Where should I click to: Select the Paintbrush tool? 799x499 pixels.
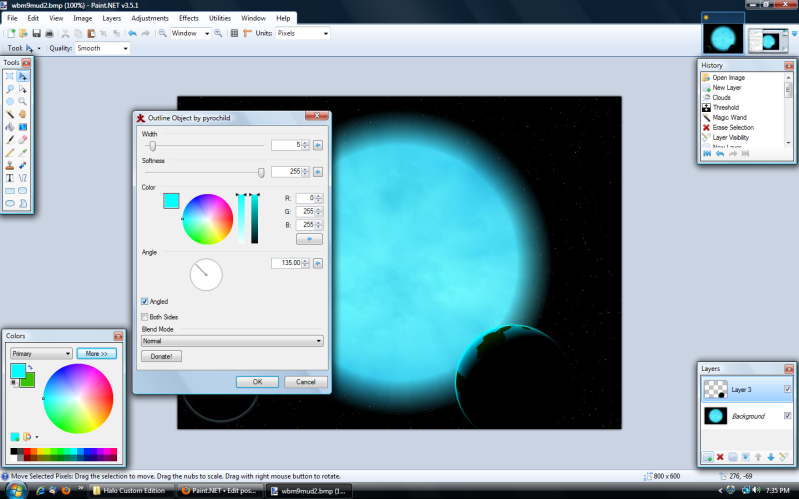pyautogui.click(x=10, y=140)
